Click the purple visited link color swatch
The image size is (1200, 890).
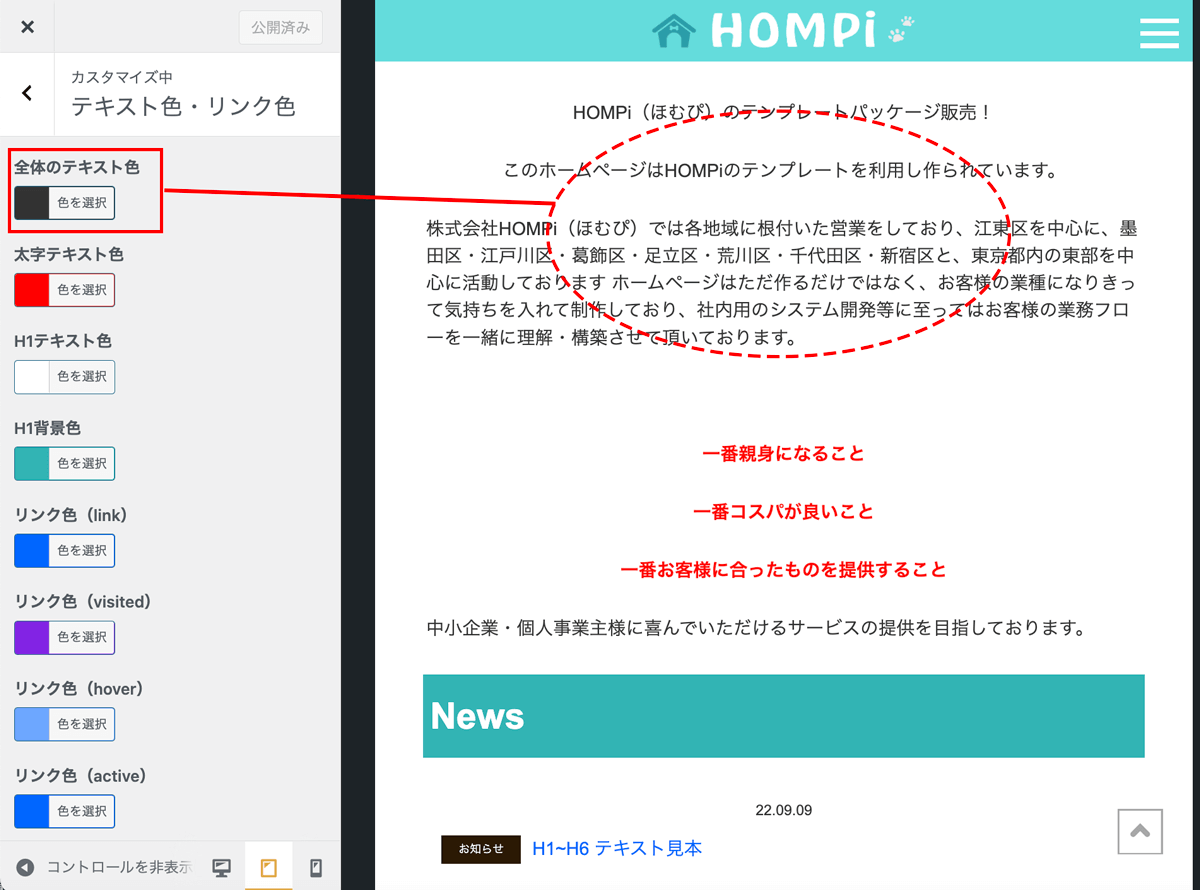[x=32, y=637]
